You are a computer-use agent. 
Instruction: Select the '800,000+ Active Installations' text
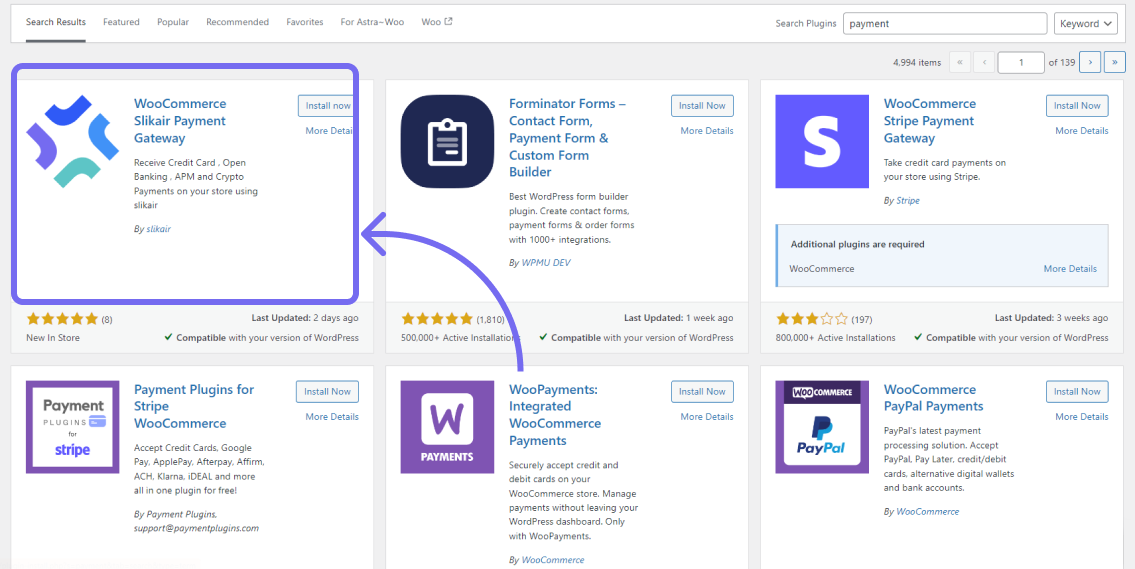tap(835, 338)
